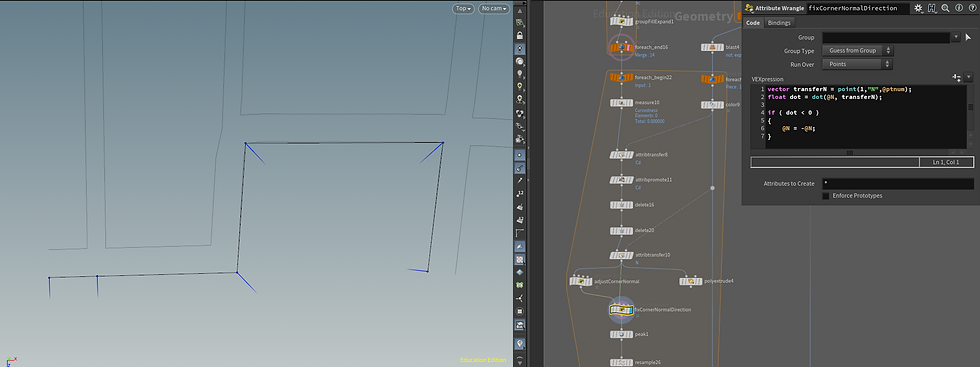Open the VEXpression preset snippet icon

coord(956,78)
